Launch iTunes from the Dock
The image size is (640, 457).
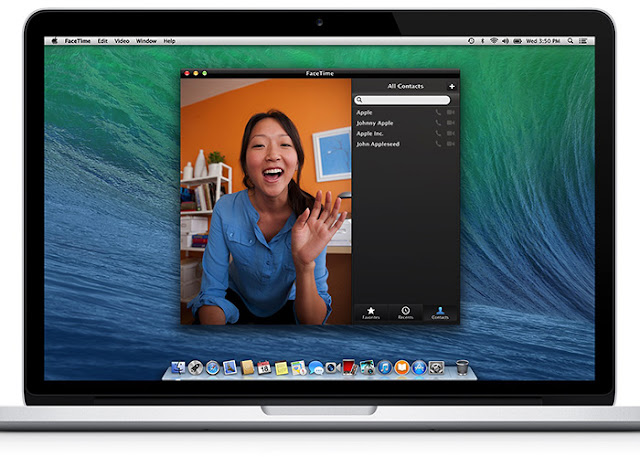pos(384,368)
